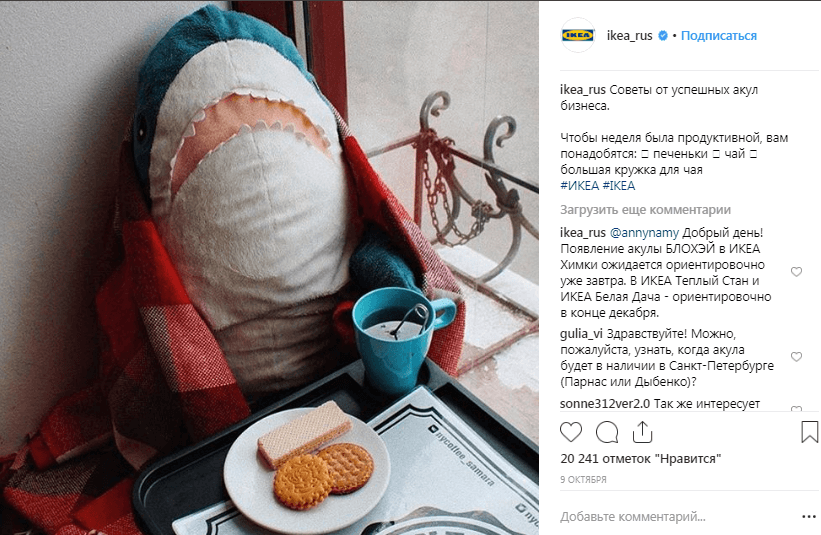821x535 pixels.
Task: Like the post with the heart icon
Action: pyautogui.click(x=571, y=432)
